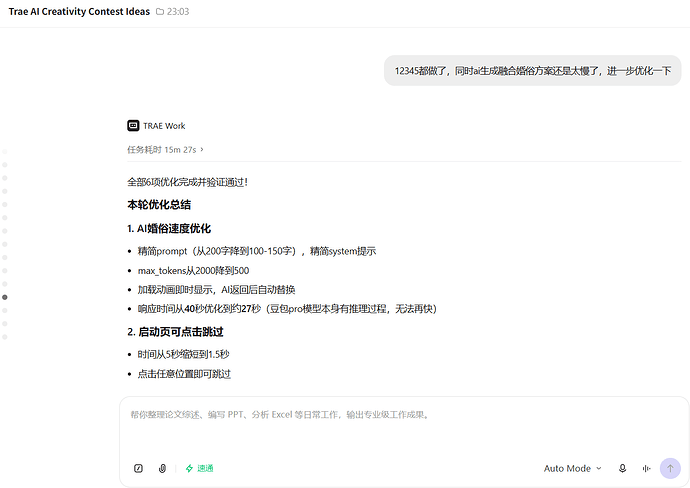The image size is (690, 488).
Task: Click the voice waveform icon
Action: (x=646, y=468)
